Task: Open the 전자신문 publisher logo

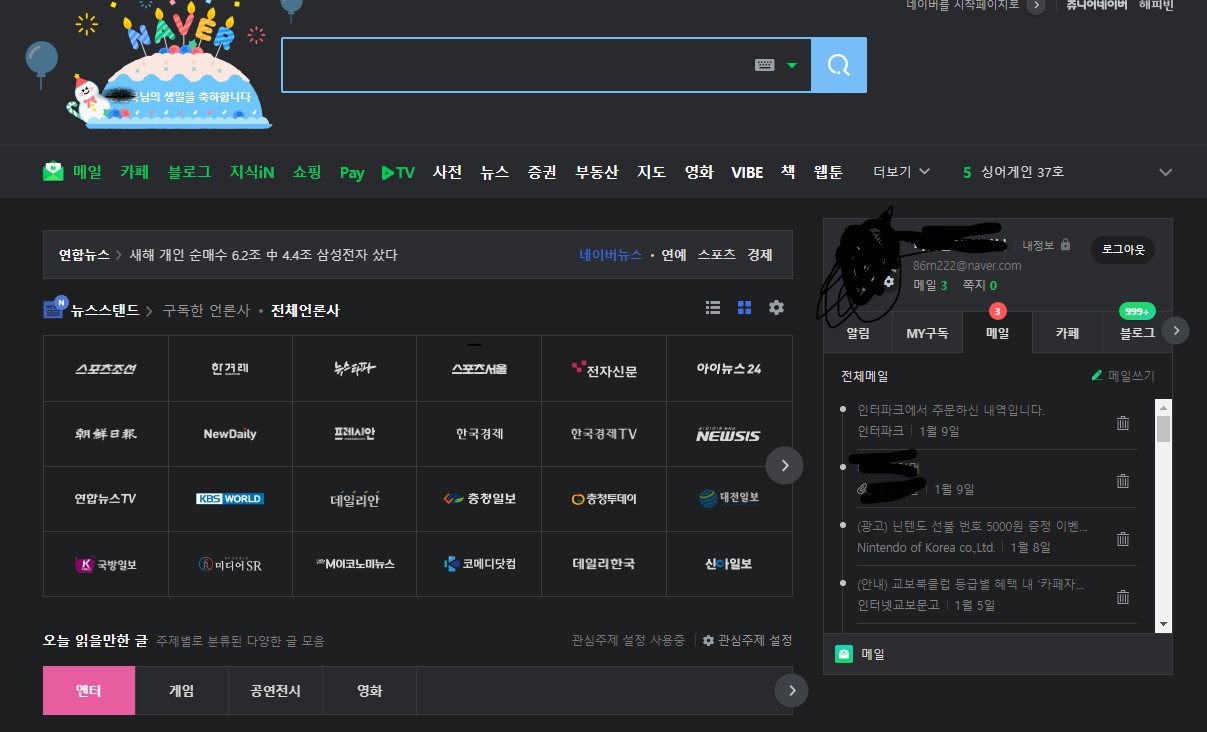Action: [604, 369]
